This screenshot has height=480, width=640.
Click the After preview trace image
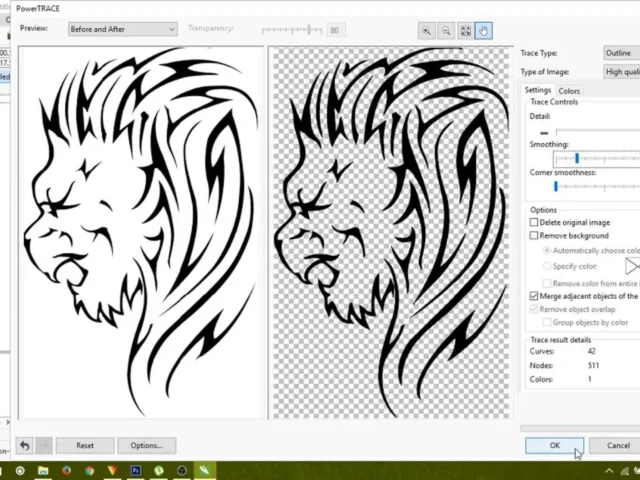click(x=390, y=232)
